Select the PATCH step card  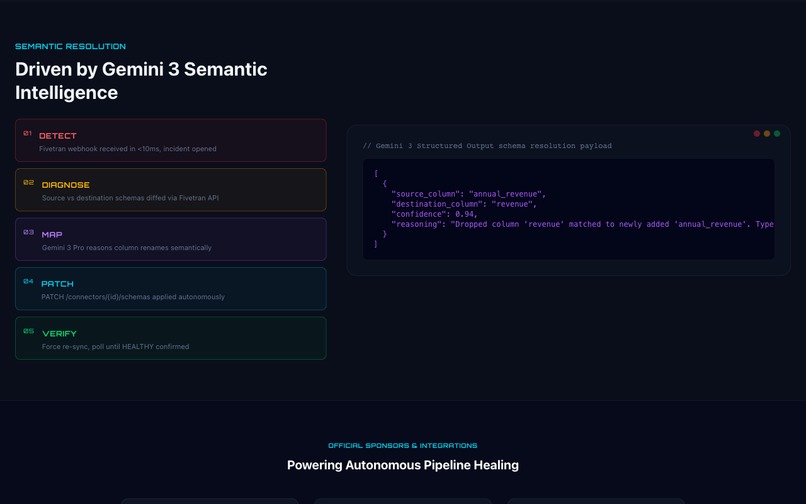(171, 289)
